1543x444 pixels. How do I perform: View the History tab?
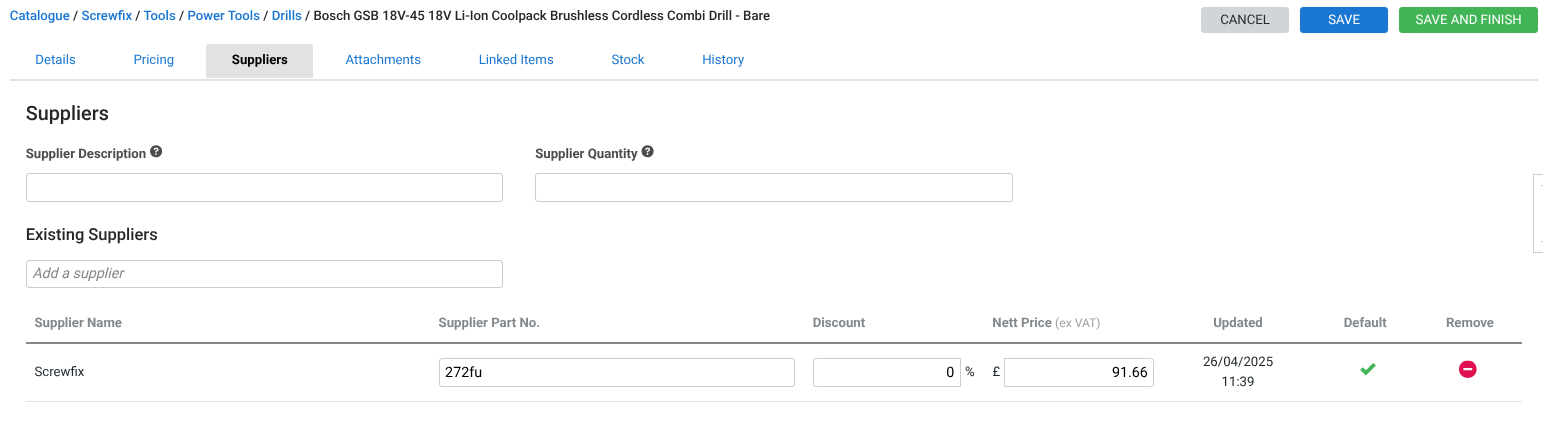(x=723, y=60)
